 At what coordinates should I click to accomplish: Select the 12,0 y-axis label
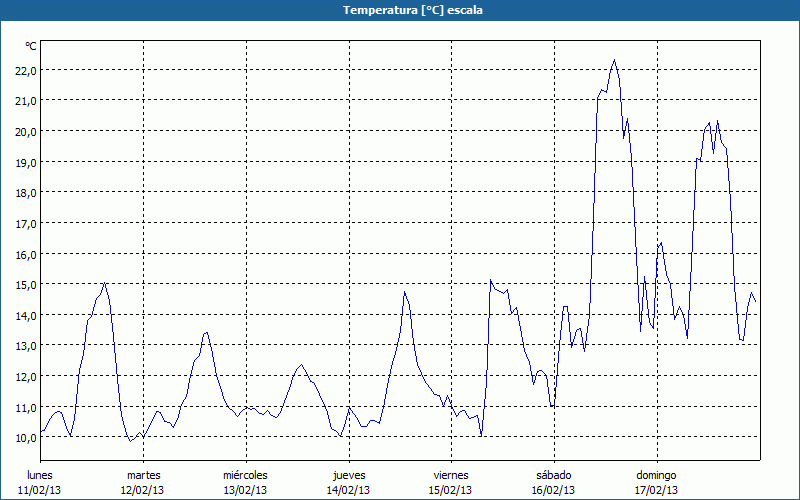point(24,377)
